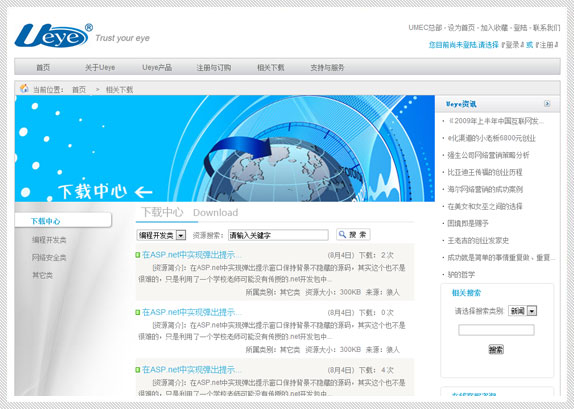Click the magnifier 搜索 button

point(353,235)
